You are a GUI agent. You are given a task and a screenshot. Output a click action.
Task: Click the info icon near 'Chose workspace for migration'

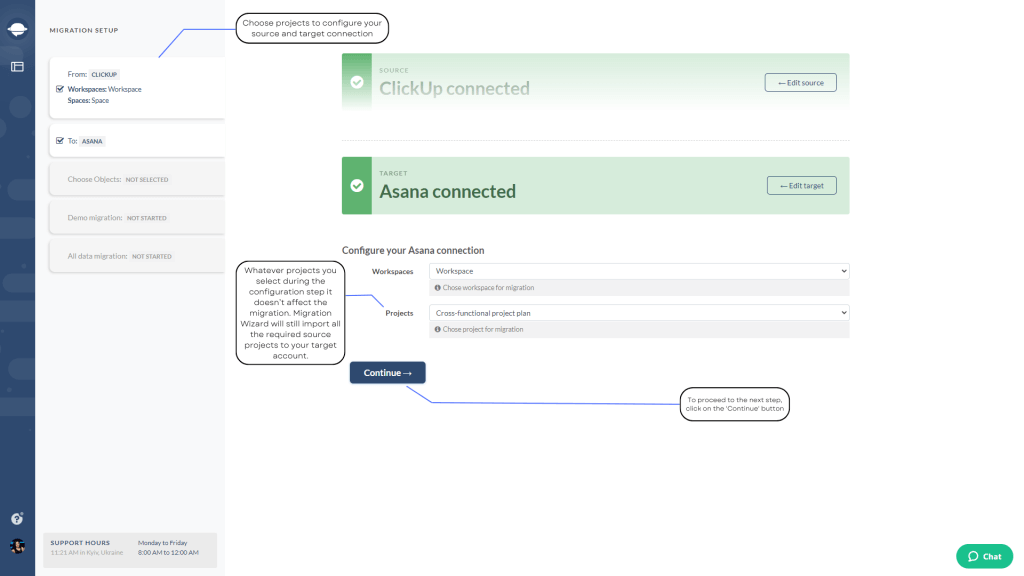[438, 287]
